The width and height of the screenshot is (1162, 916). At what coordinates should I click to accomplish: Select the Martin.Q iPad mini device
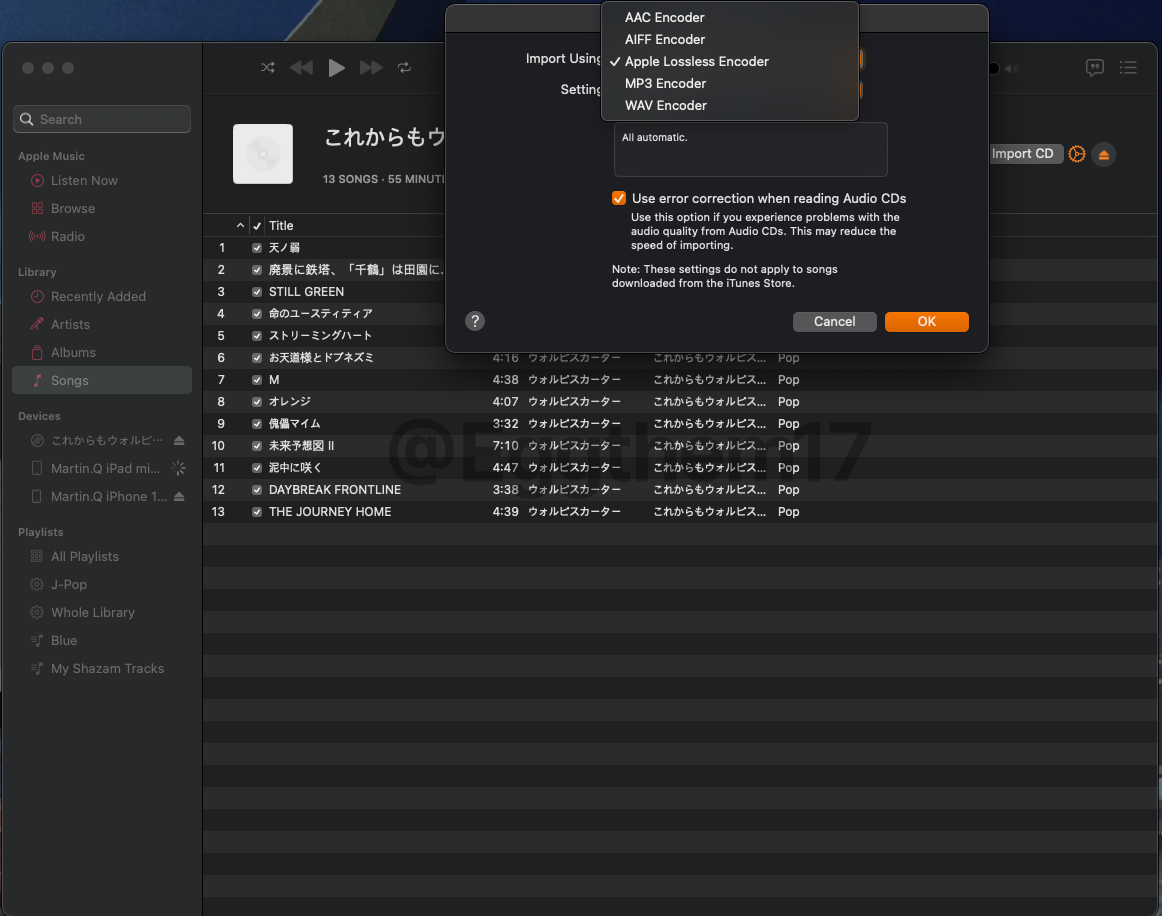coord(104,468)
